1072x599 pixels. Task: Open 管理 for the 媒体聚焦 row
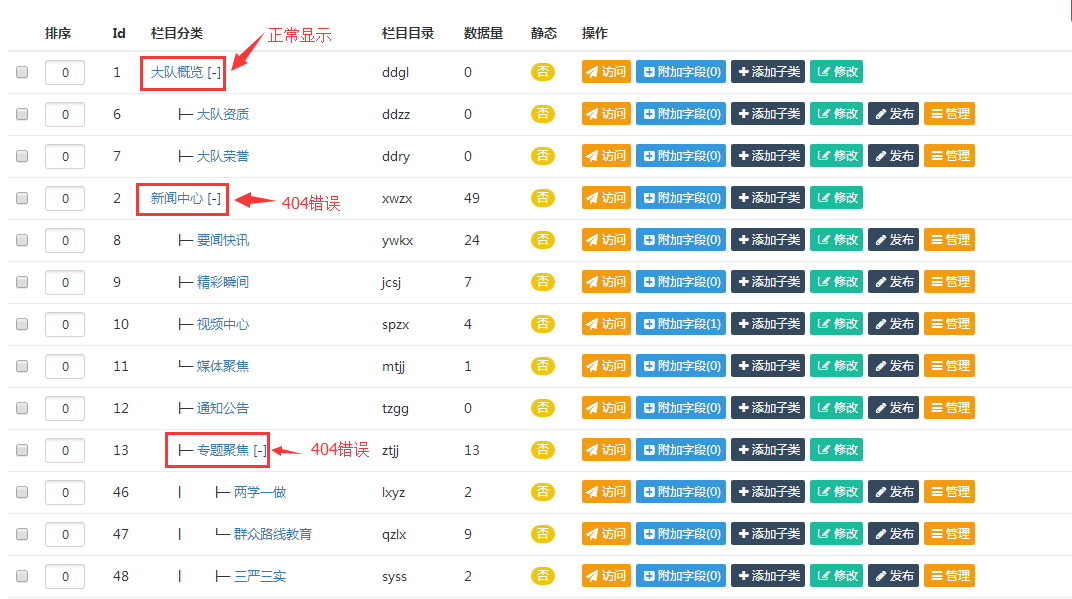click(x=949, y=366)
